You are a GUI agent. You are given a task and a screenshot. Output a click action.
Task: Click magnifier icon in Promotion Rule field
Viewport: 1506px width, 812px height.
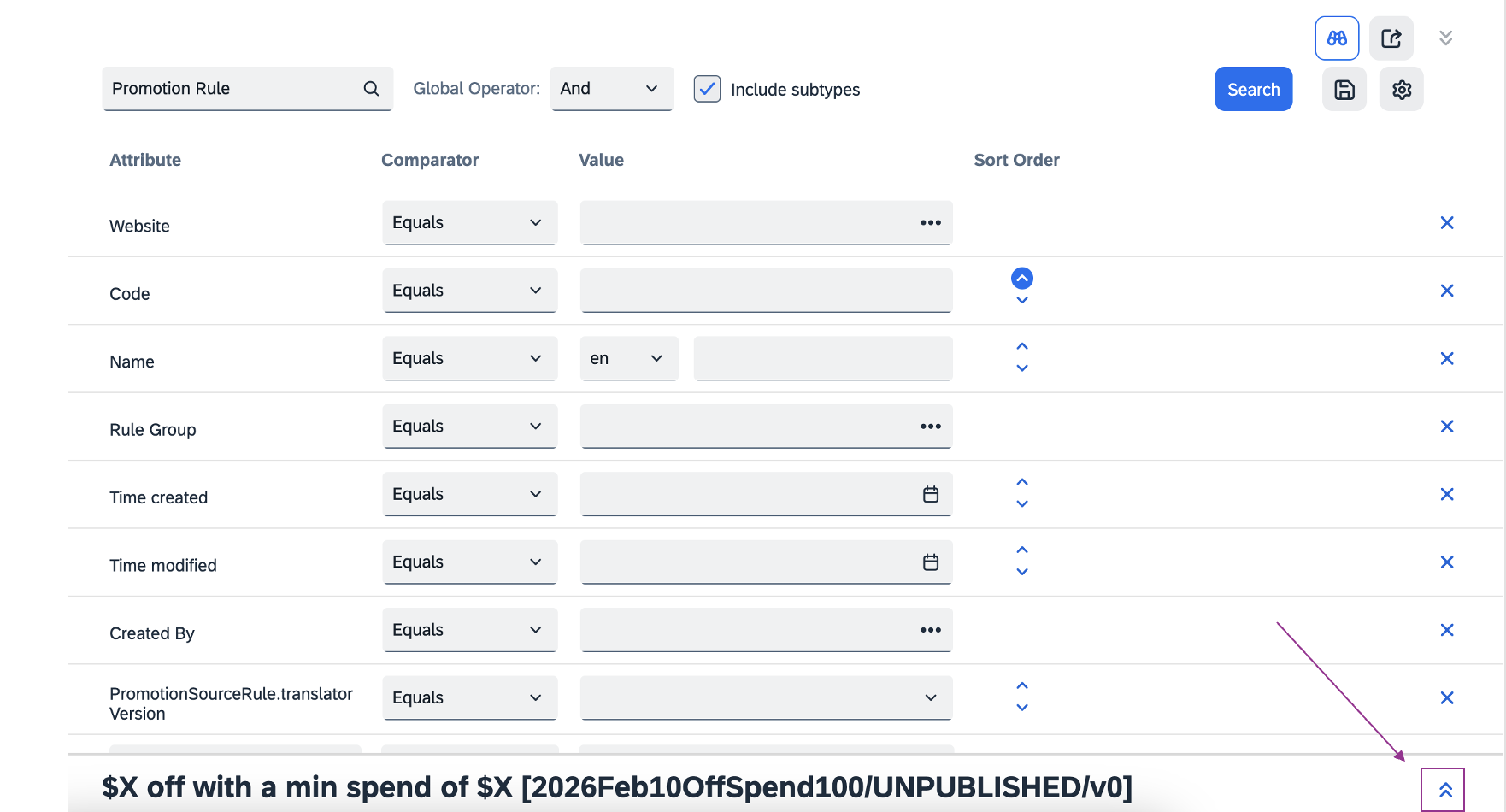(x=371, y=89)
